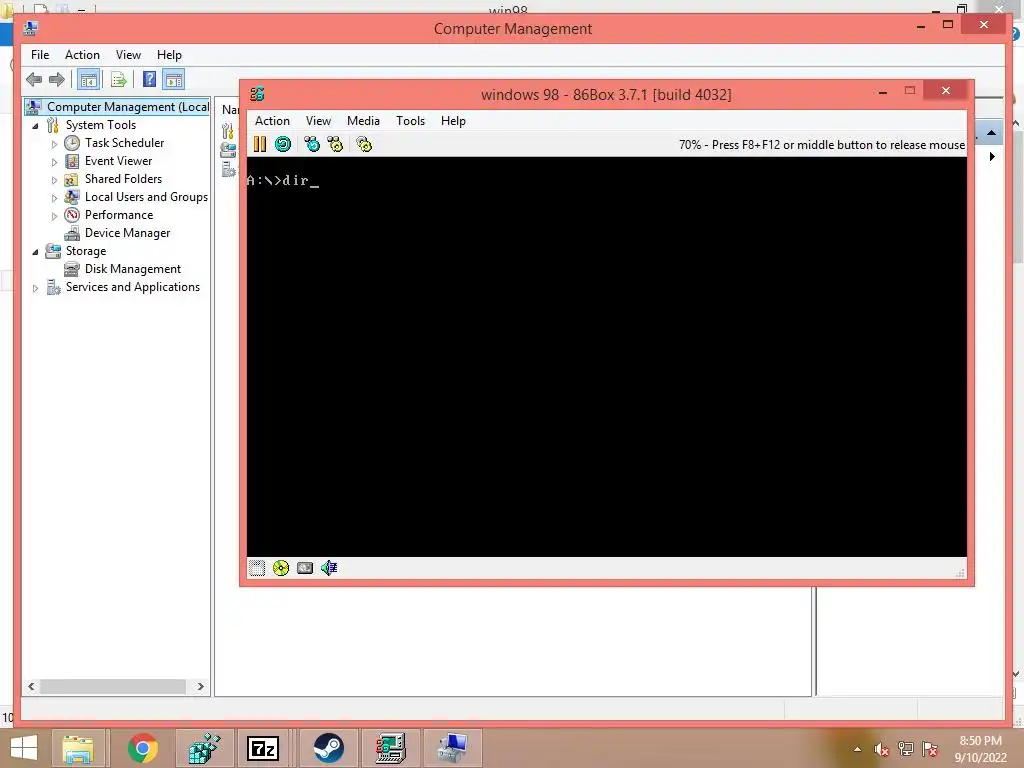Open the Help menu in Computer Management
The height and width of the screenshot is (768, 1024).
tap(169, 55)
